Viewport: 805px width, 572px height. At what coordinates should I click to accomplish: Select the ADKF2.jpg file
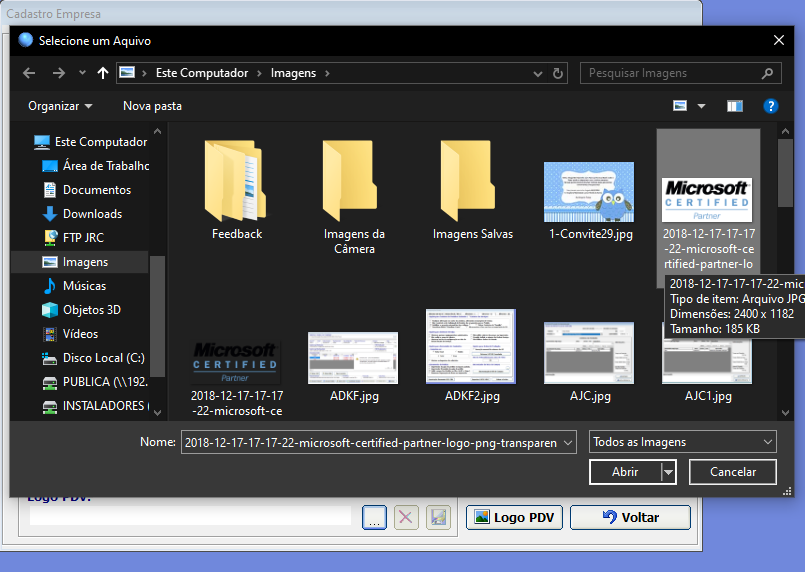pyautogui.click(x=472, y=356)
